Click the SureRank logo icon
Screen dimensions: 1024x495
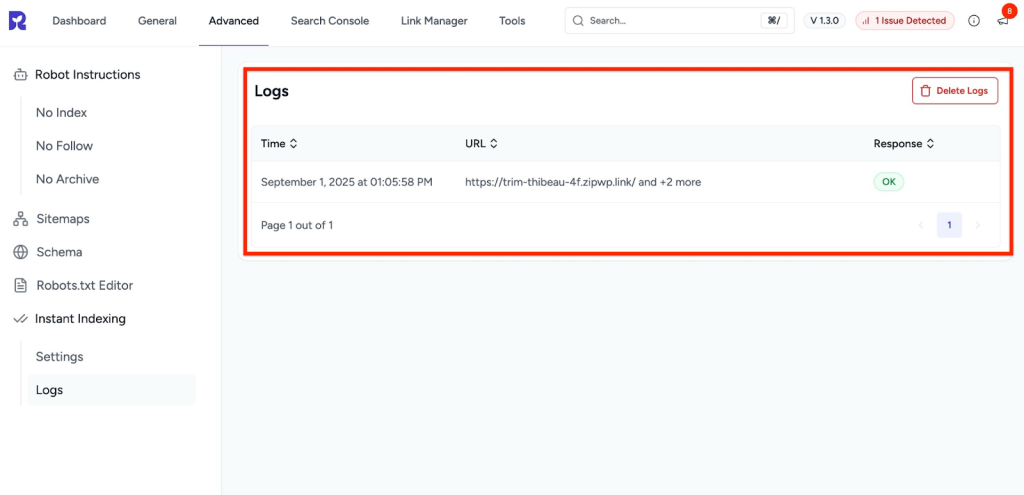point(18,21)
